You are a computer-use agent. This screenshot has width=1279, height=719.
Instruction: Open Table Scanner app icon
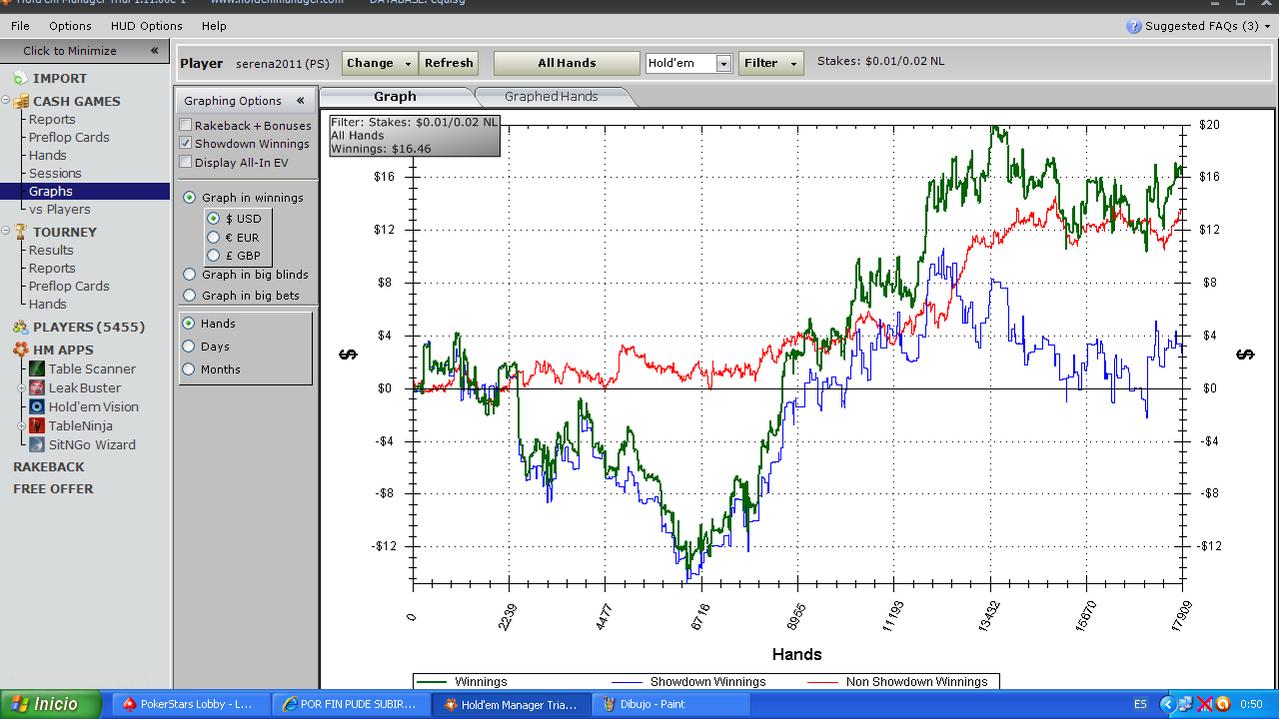[37, 369]
